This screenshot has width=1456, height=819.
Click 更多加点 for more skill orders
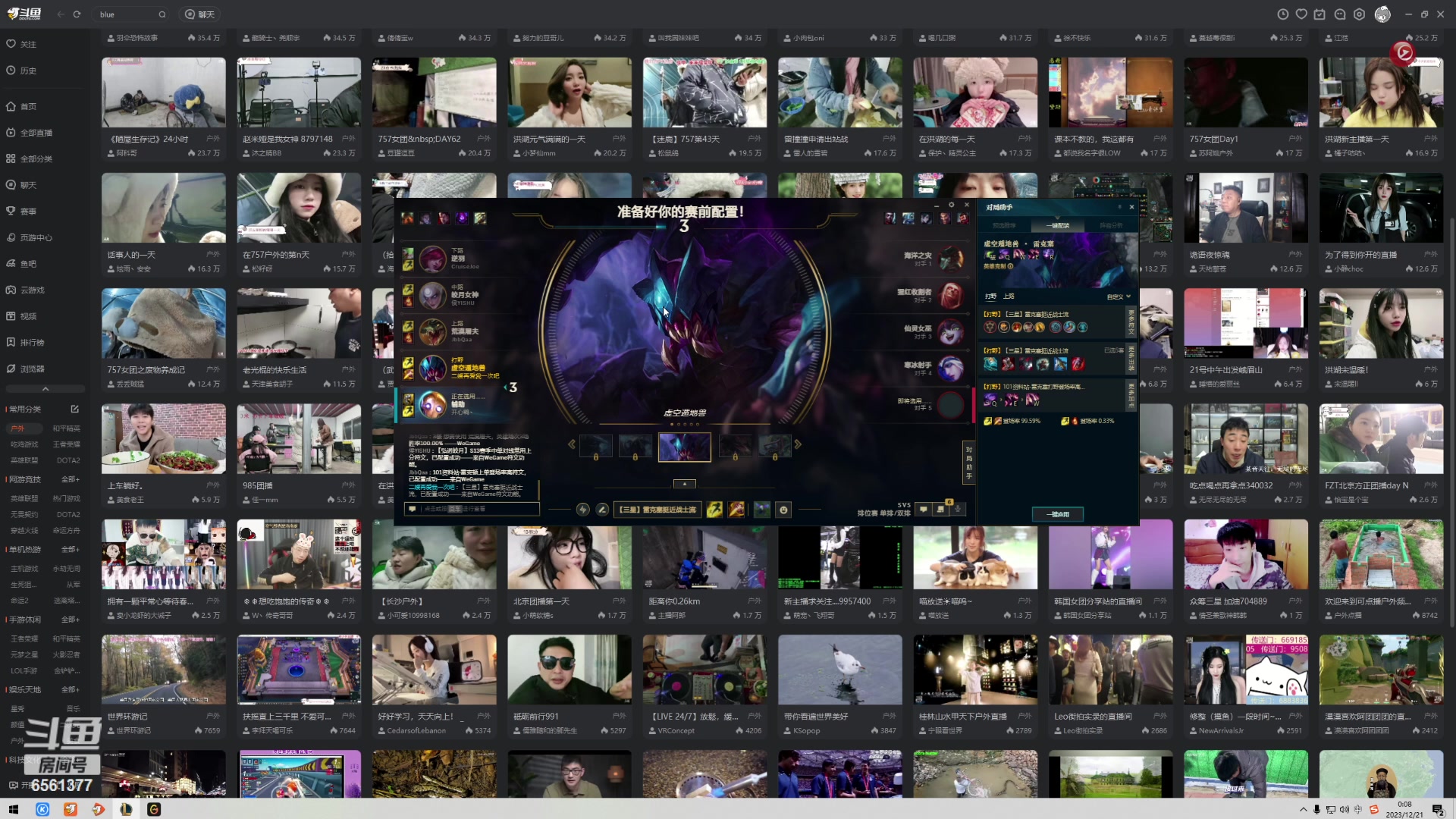(1131, 395)
